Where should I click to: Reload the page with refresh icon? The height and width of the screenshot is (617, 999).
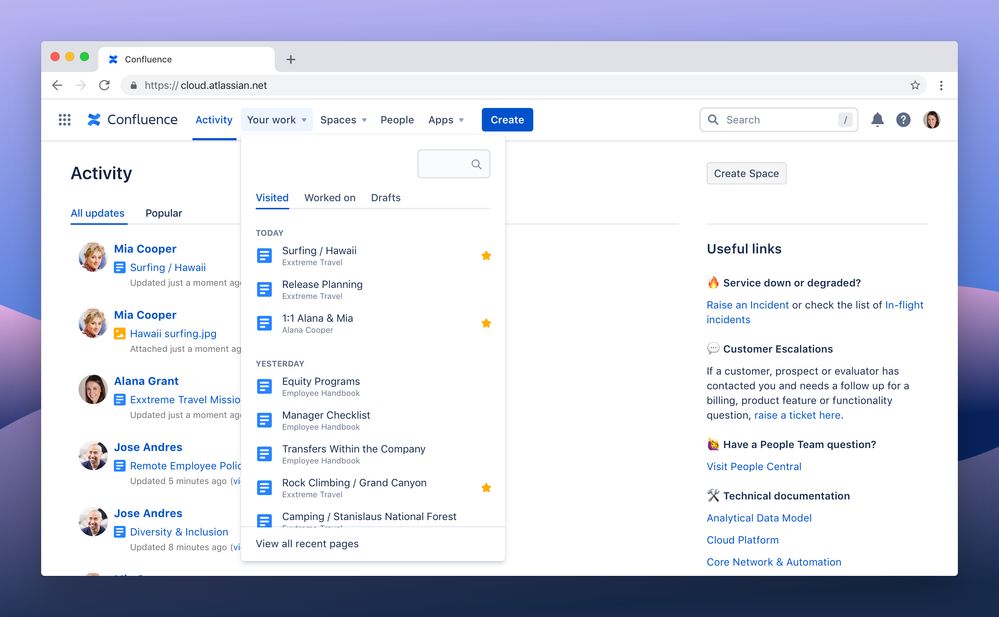104,85
